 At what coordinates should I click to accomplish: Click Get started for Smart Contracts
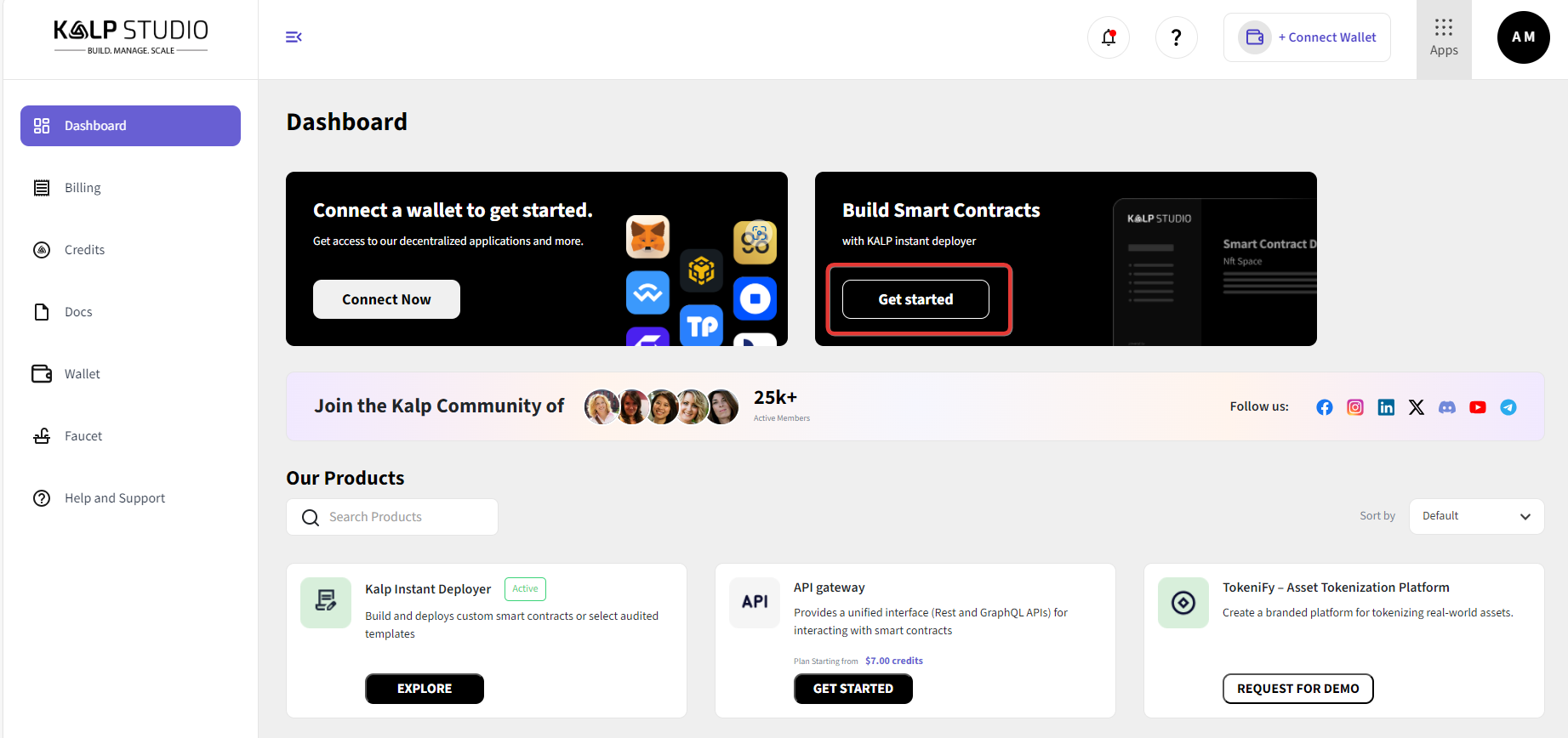[x=915, y=299]
